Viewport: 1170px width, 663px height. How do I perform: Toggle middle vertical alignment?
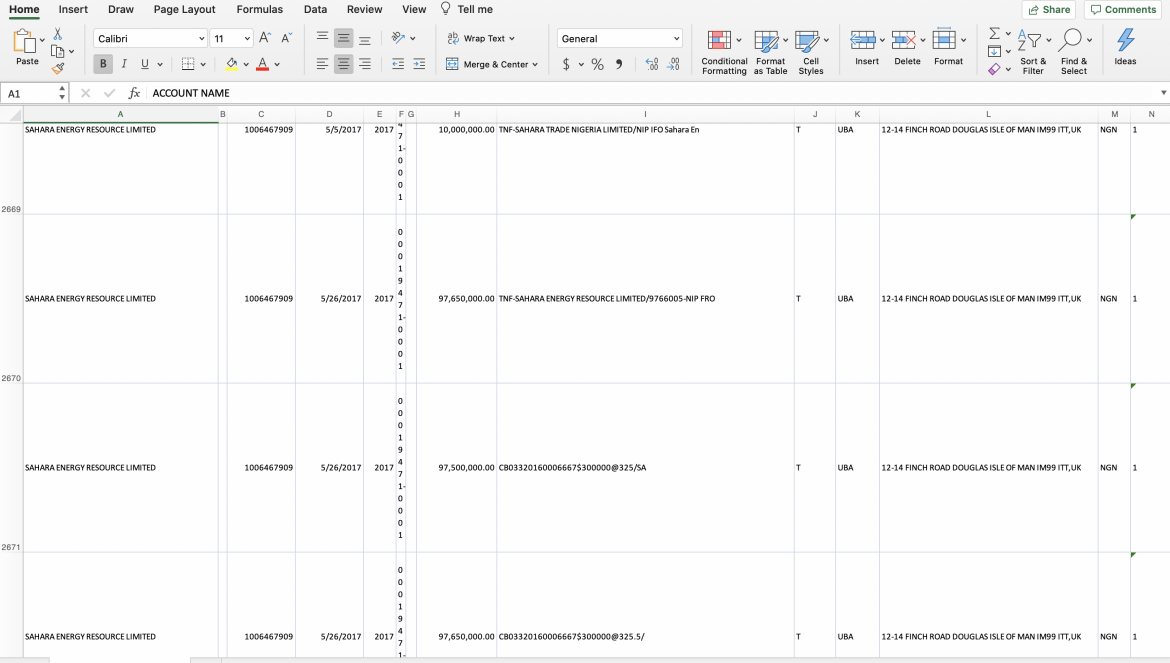pyautogui.click(x=343, y=37)
